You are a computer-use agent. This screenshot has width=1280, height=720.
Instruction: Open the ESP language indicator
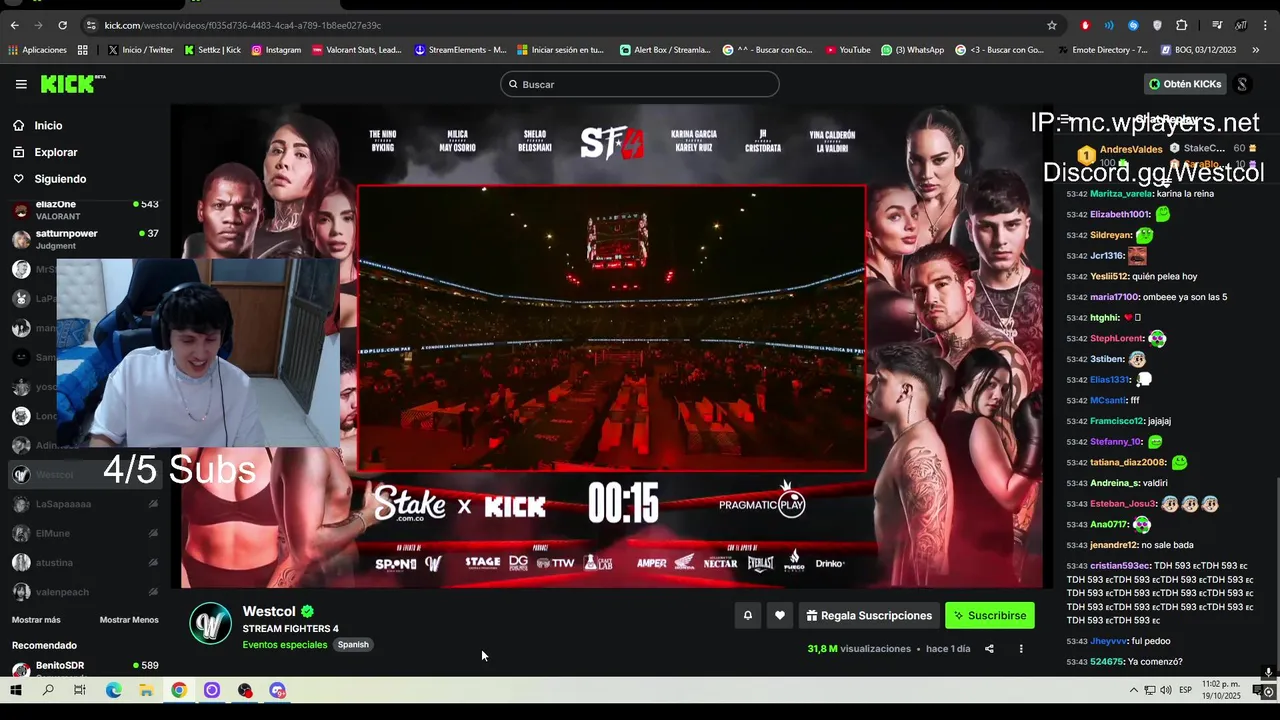[1185, 690]
